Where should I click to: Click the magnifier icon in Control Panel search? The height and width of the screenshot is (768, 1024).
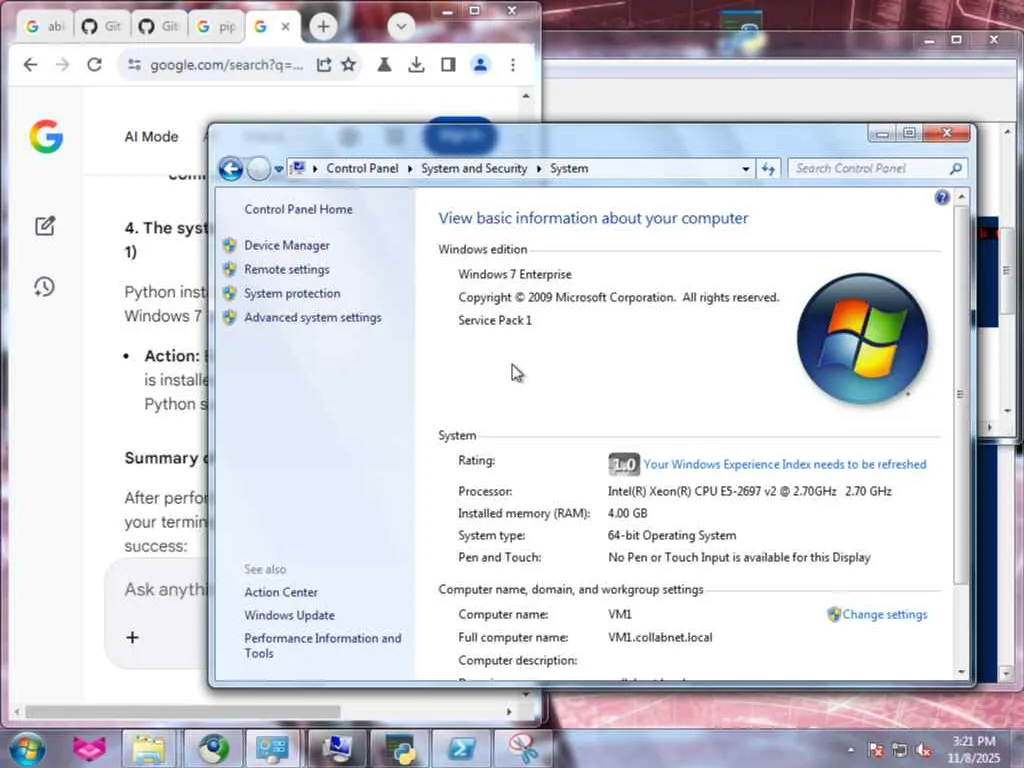(955, 168)
